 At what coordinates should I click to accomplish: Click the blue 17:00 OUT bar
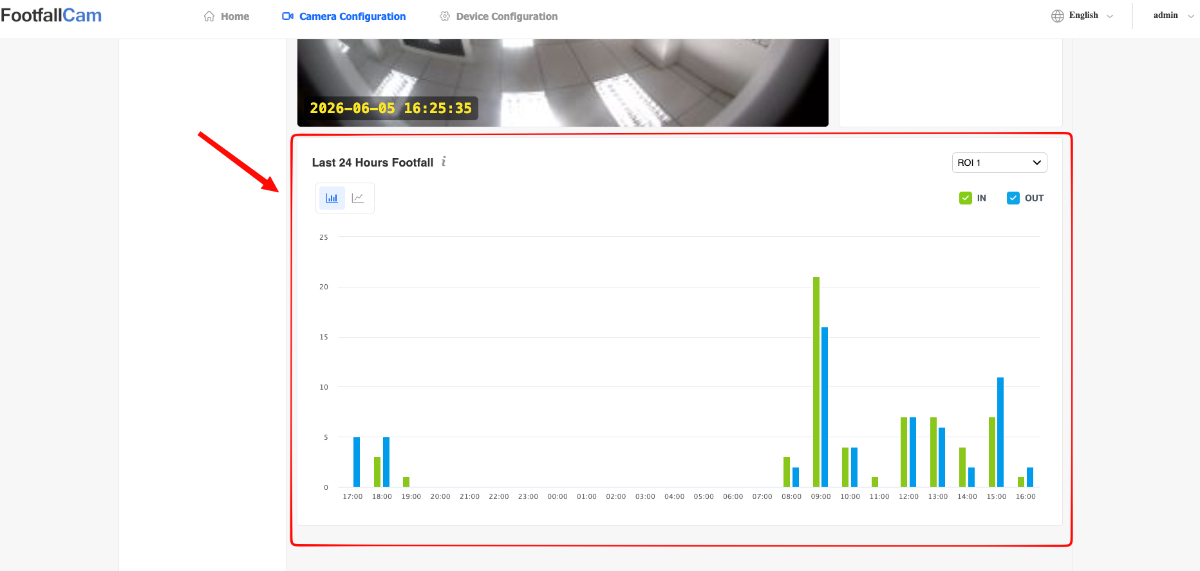tap(356, 462)
